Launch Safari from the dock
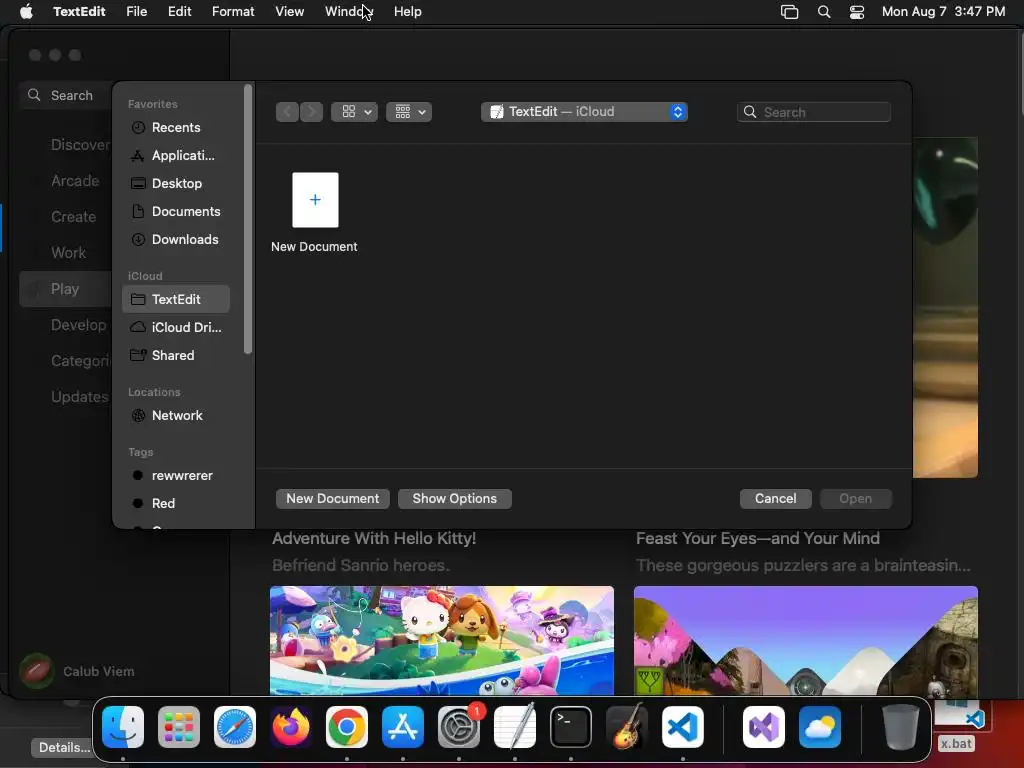The width and height of the screenshot is (1024, 768). 235,727
